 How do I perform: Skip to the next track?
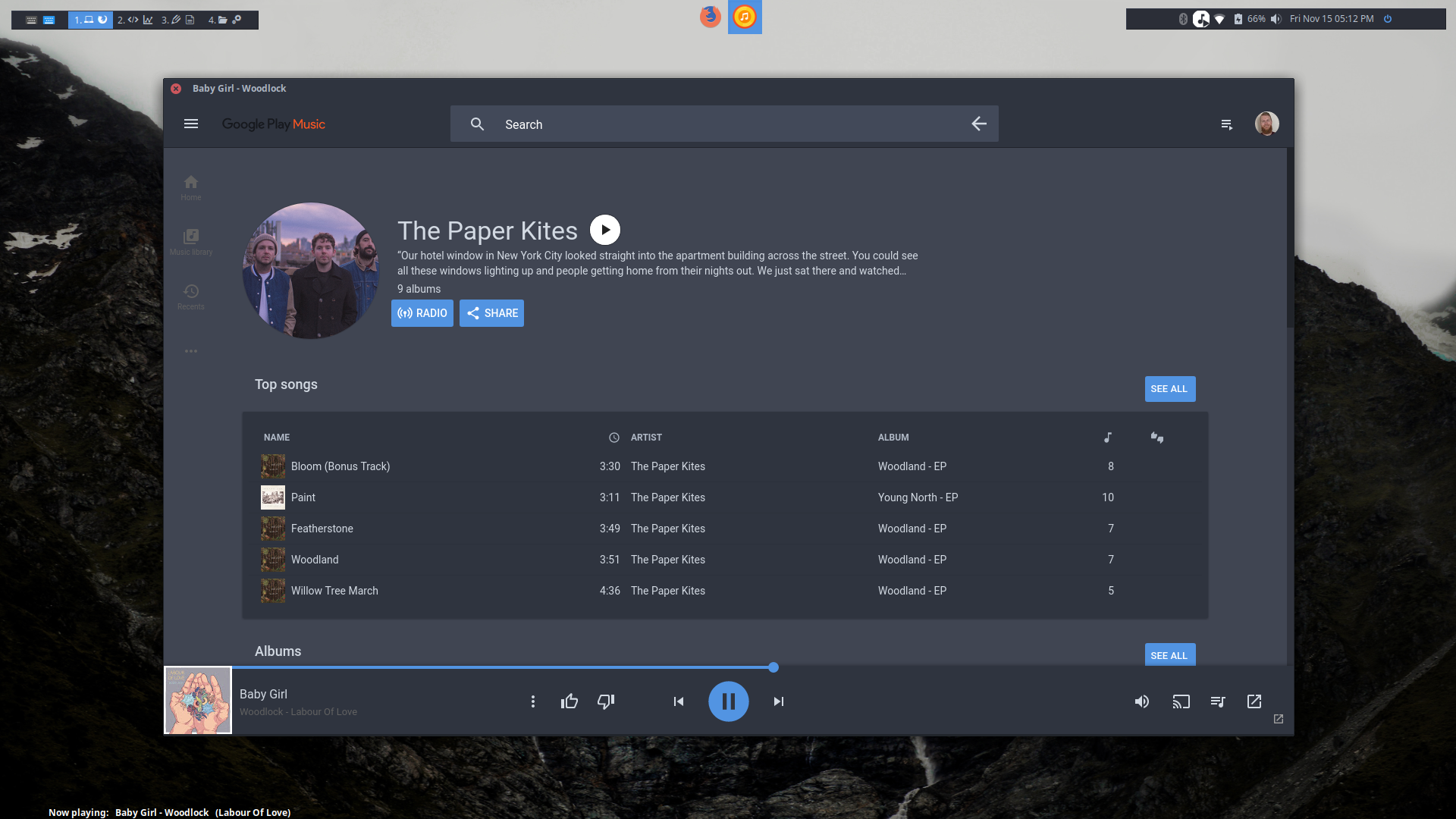[778, 701]
